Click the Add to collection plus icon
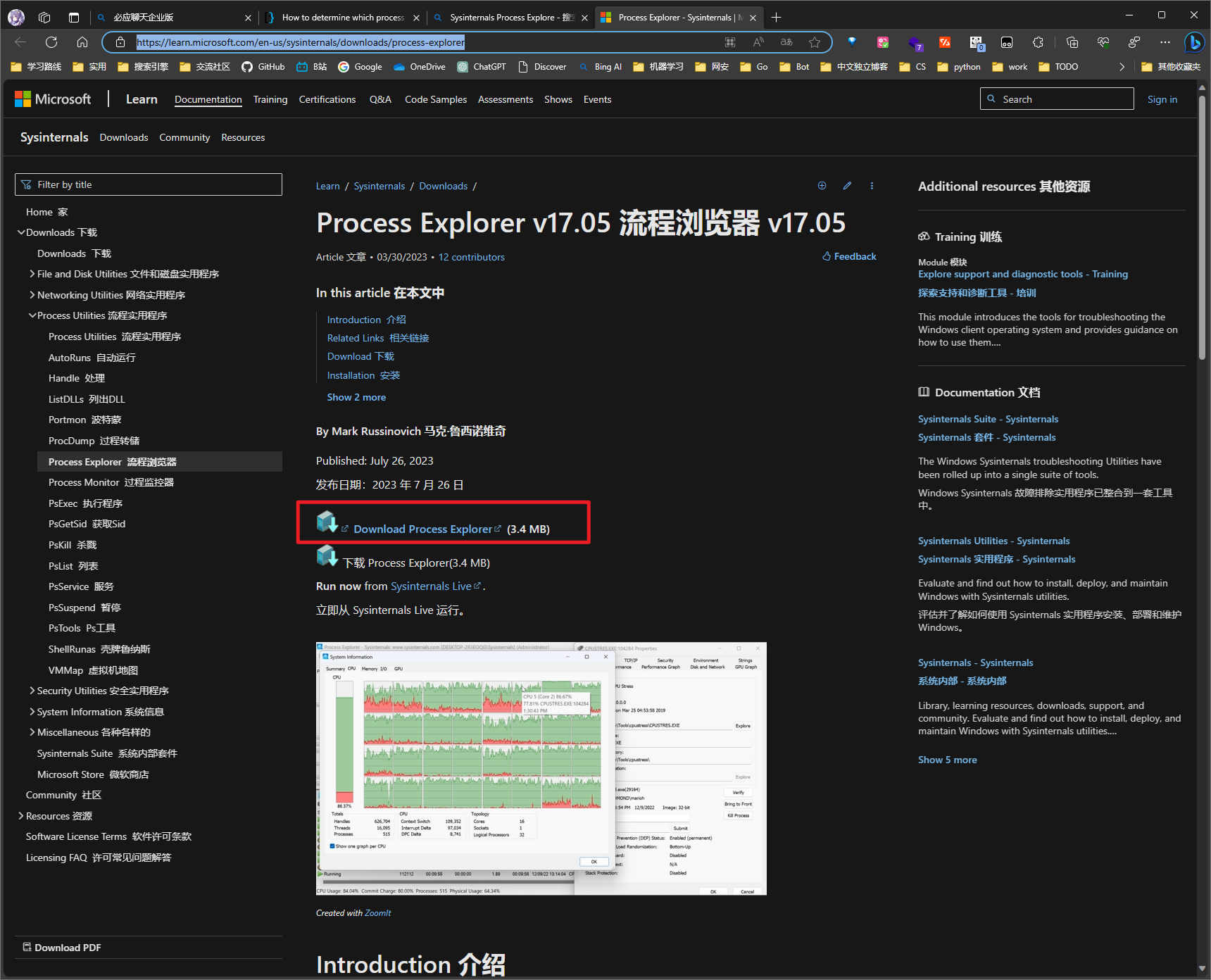 click(x=822, y=186)
